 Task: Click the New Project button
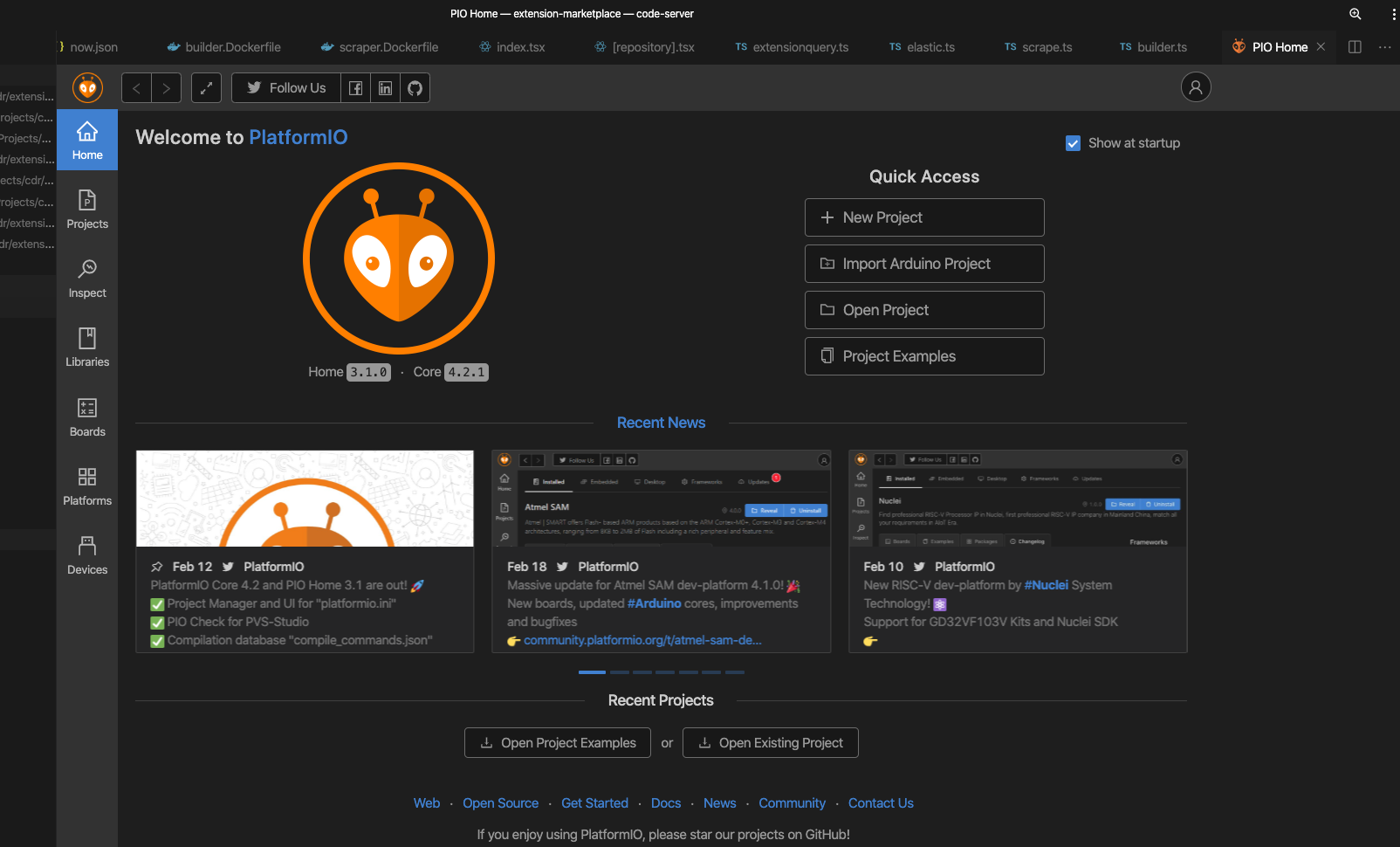click(x=924, y=217)
